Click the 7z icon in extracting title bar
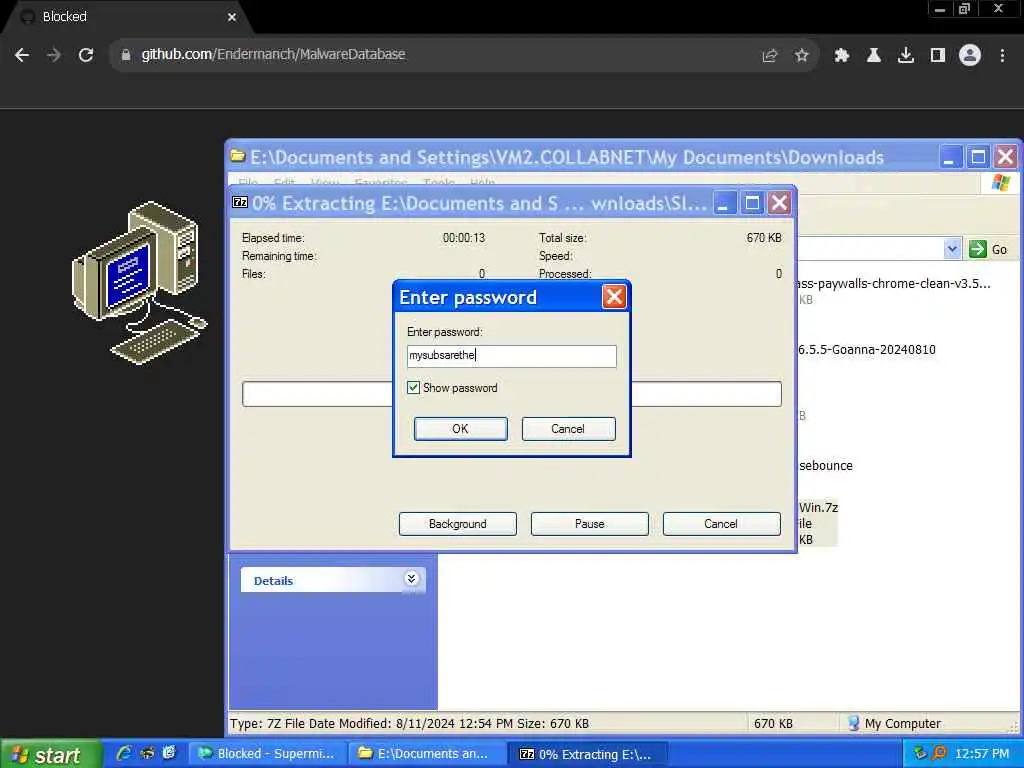The width and height of the screenshot is (1024, 768). [x=240, y=202]
